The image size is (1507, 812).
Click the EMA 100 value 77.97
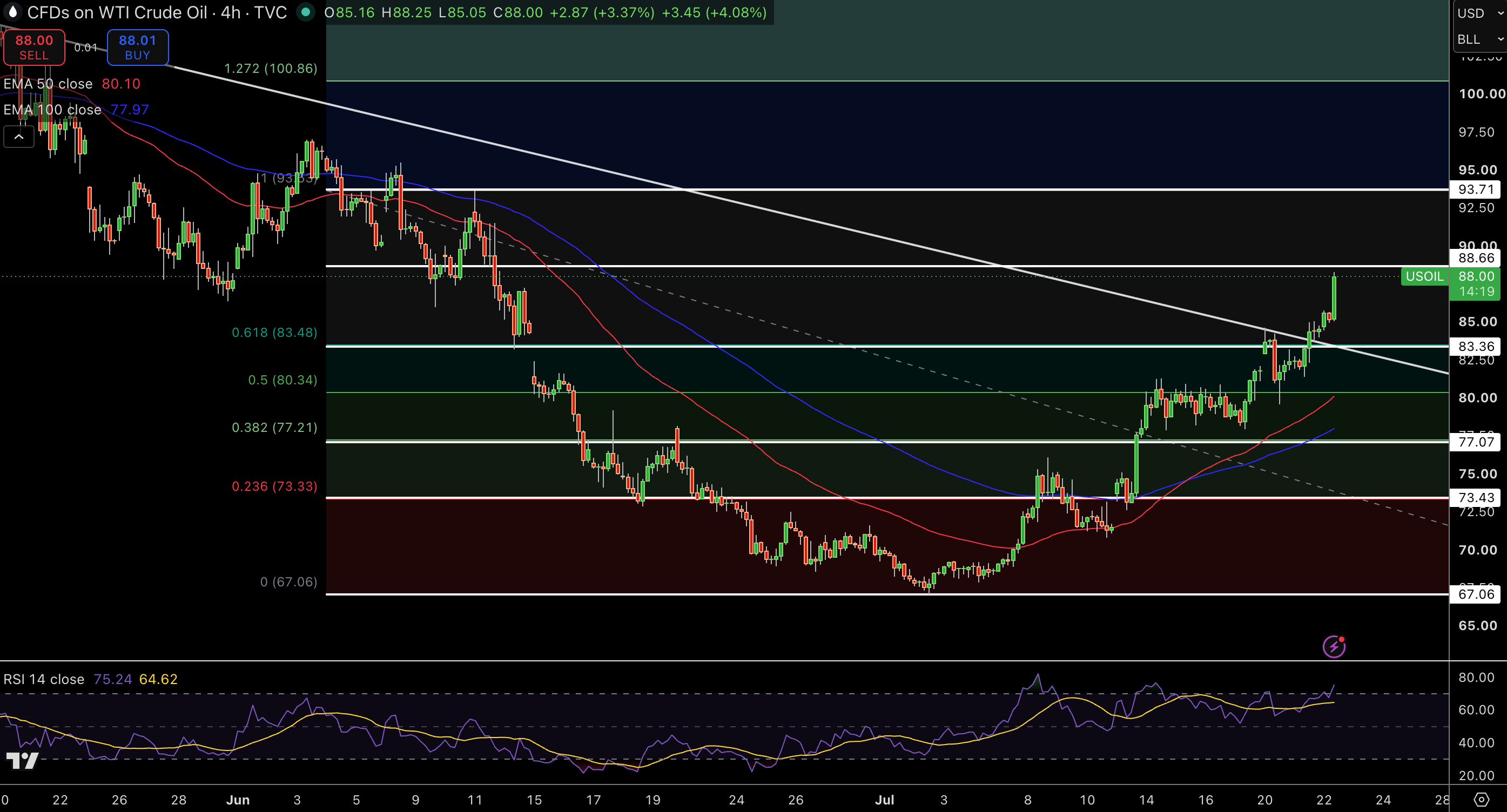tap(130, 109)
